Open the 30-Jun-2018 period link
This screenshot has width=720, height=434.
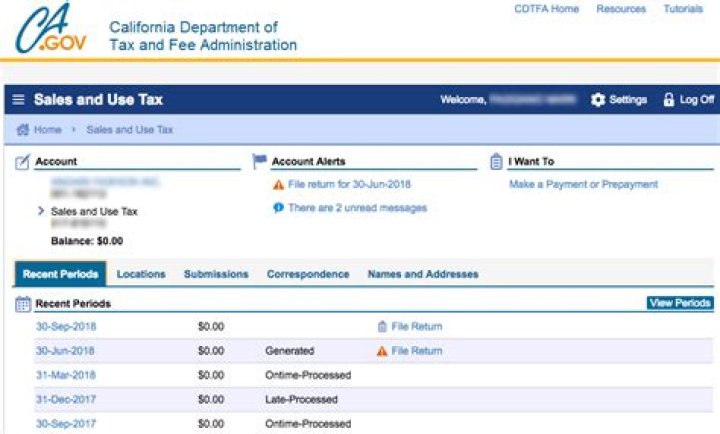click(x=65, y=351)
